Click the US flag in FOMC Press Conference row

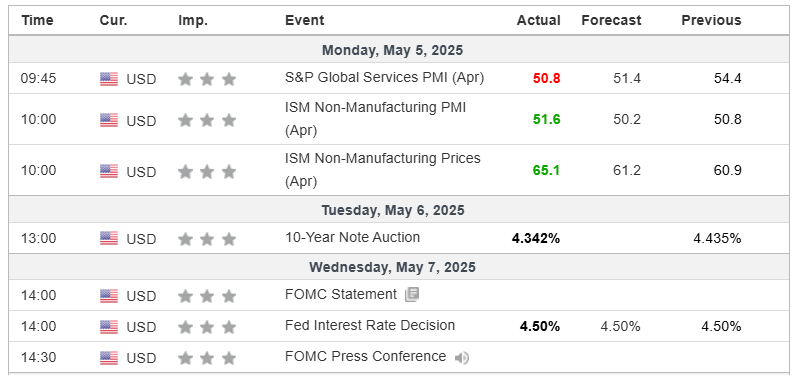point(109,358)
